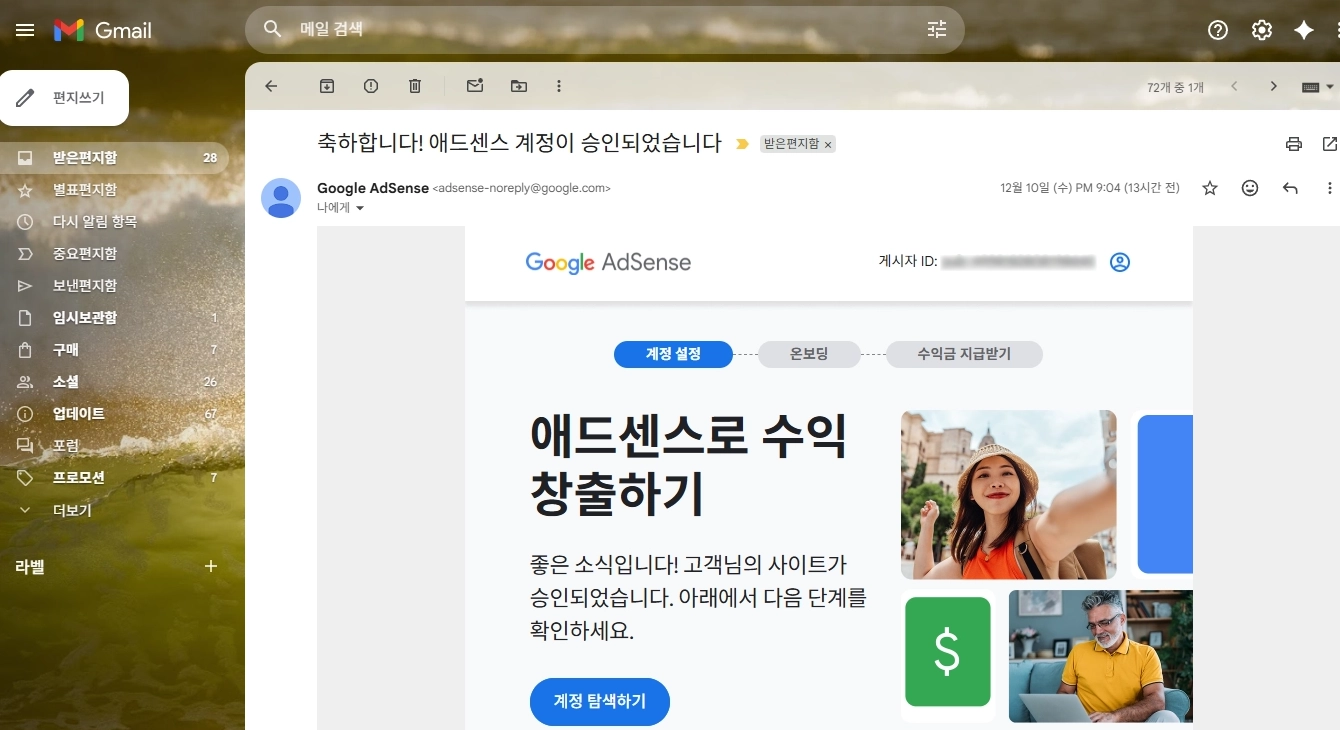This screenshot has width=1340, height=730.
Task: Print the email with printer icon
Action: click(x=1294, y=144)
